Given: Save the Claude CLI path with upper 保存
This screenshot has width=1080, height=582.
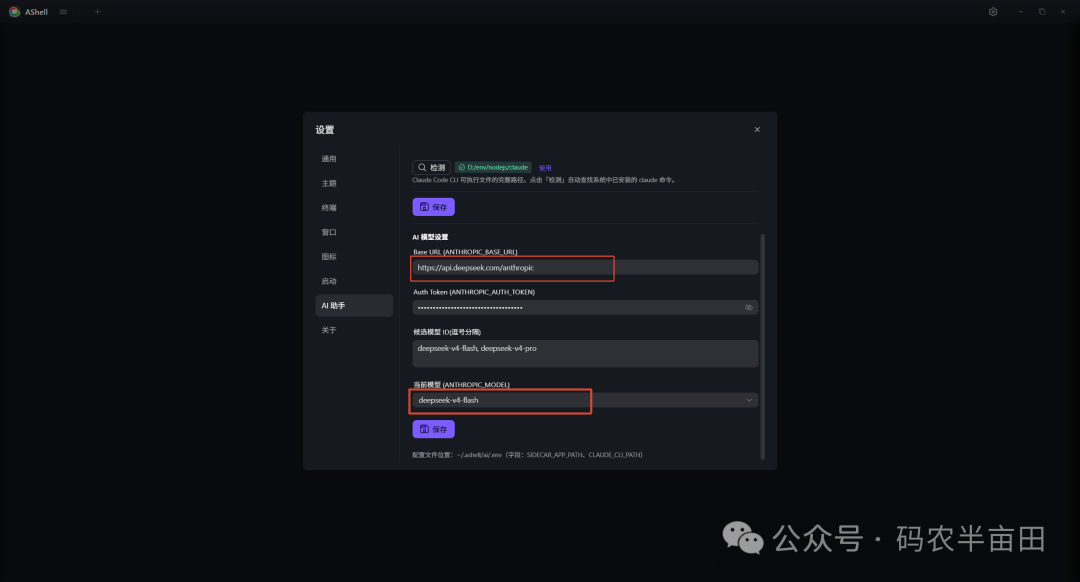Looking at the screenshot, I should point(433,207).
